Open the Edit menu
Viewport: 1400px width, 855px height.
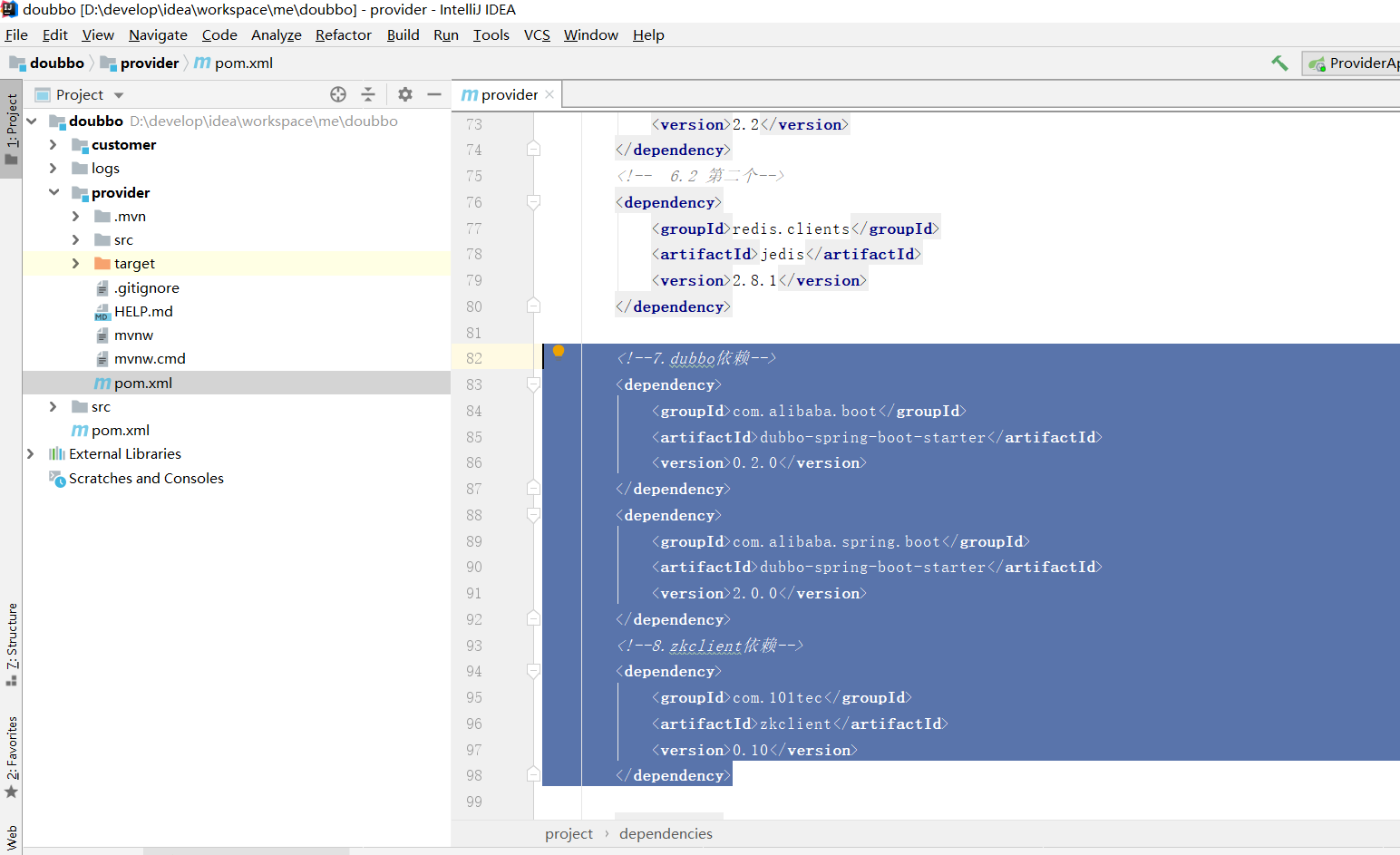point(55,34)
